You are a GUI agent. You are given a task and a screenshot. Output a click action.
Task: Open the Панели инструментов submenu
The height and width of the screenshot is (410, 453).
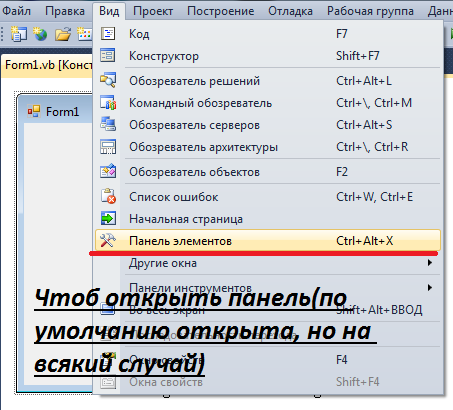[x=268, y=287]
